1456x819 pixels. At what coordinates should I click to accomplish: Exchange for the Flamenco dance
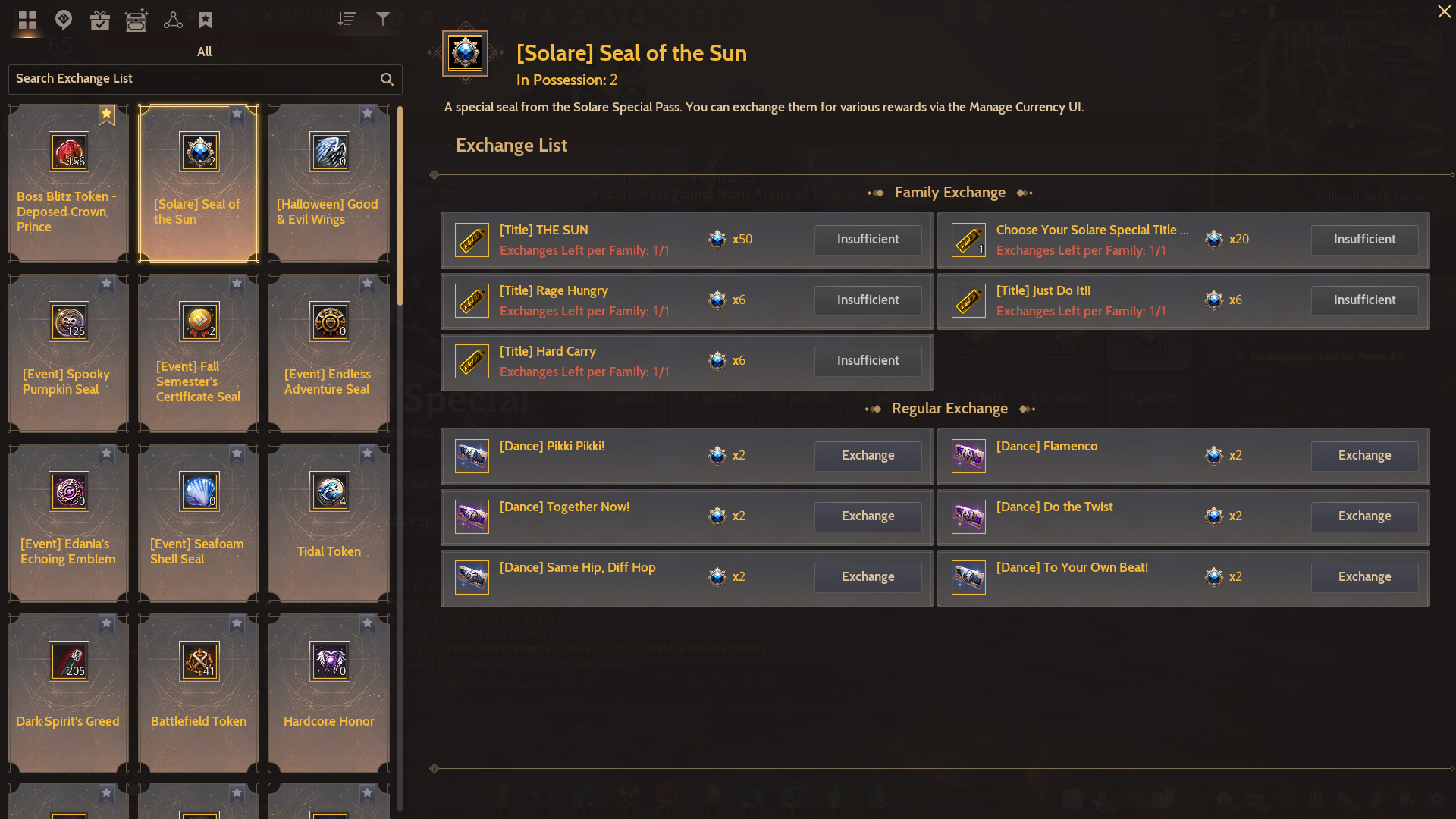[1364, 456]
